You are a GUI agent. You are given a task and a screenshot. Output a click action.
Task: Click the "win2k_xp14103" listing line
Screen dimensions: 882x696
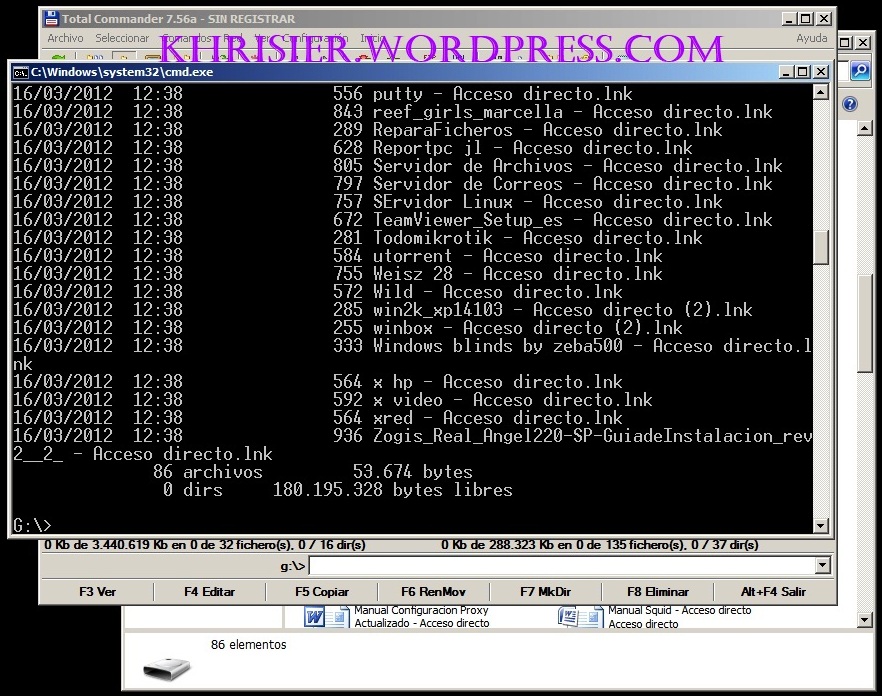(x=382, y=309)
